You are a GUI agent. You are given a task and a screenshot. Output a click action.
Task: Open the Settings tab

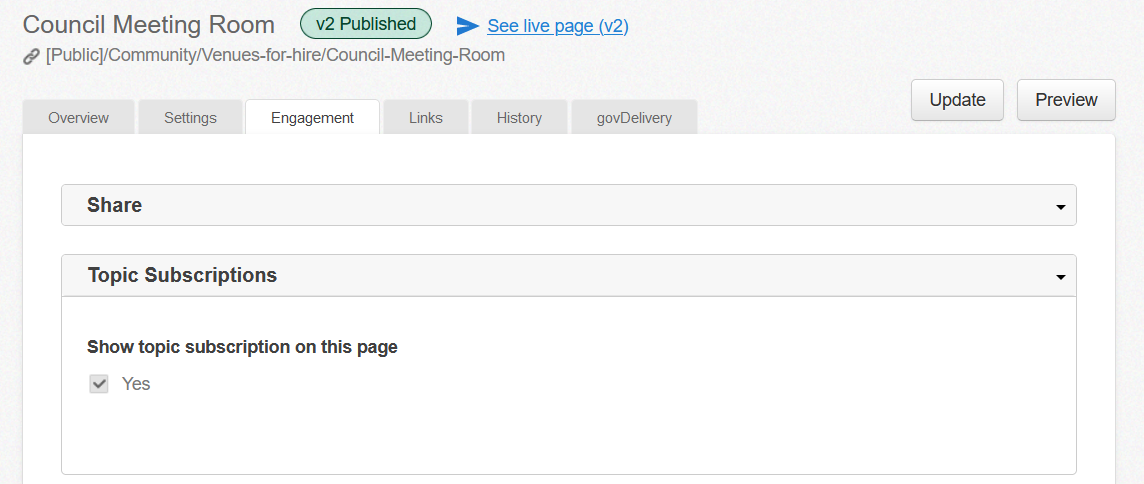190,117
